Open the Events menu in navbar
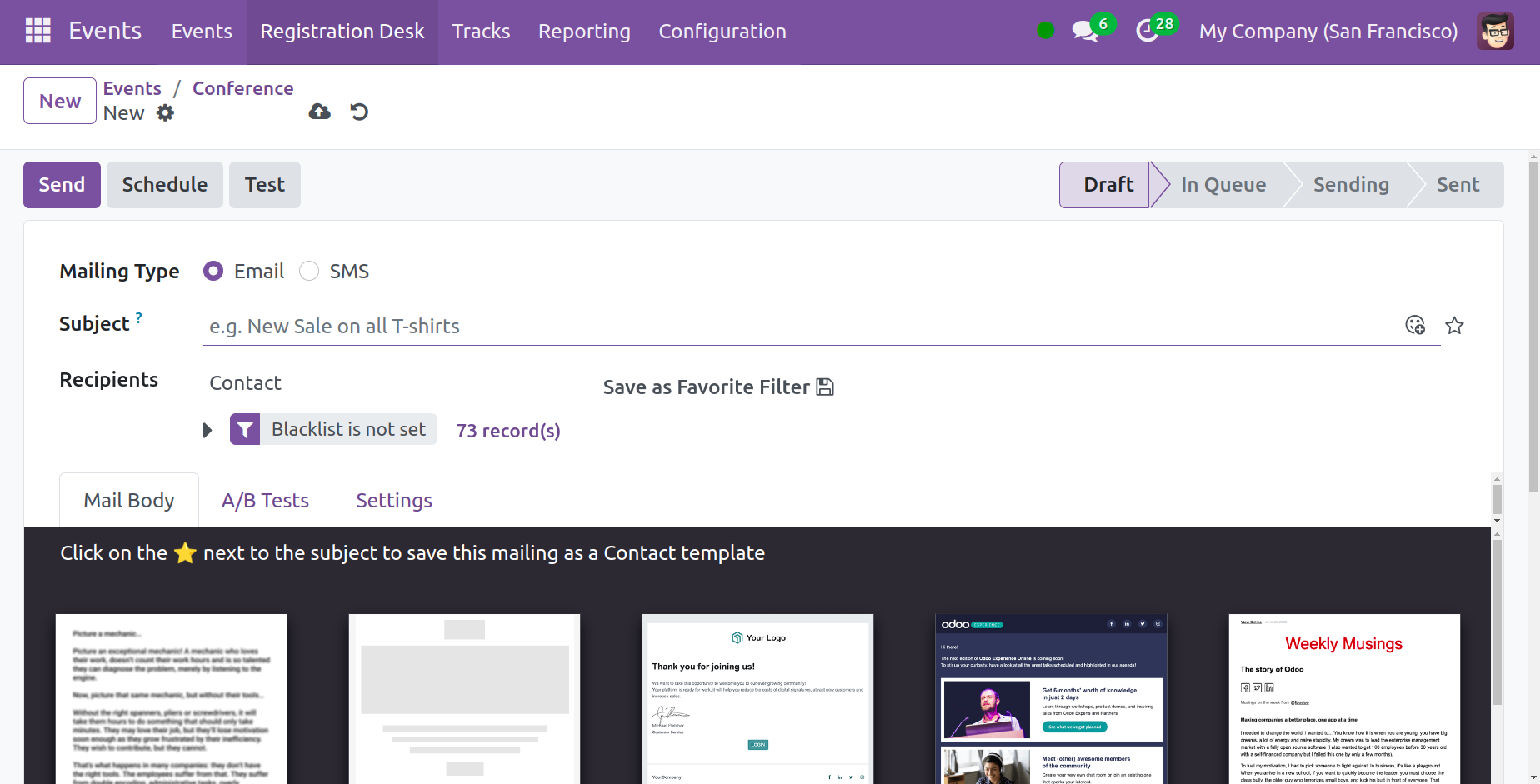 click(202, 32)
